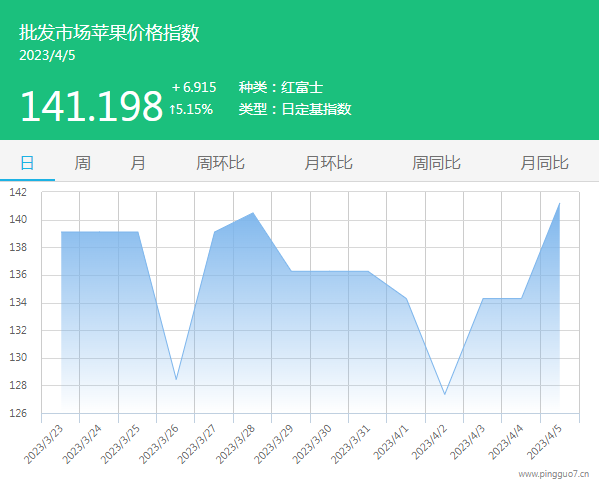The height and width of the screenshot is (483, 599).
Task: Open the 周同比 tab
Action: point(436,163)
